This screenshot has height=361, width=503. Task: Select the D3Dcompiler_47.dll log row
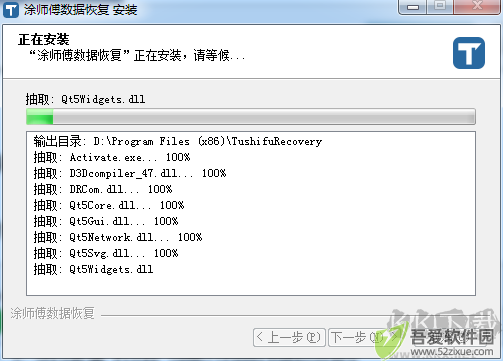pyautogui.click(x=130, y=173)
